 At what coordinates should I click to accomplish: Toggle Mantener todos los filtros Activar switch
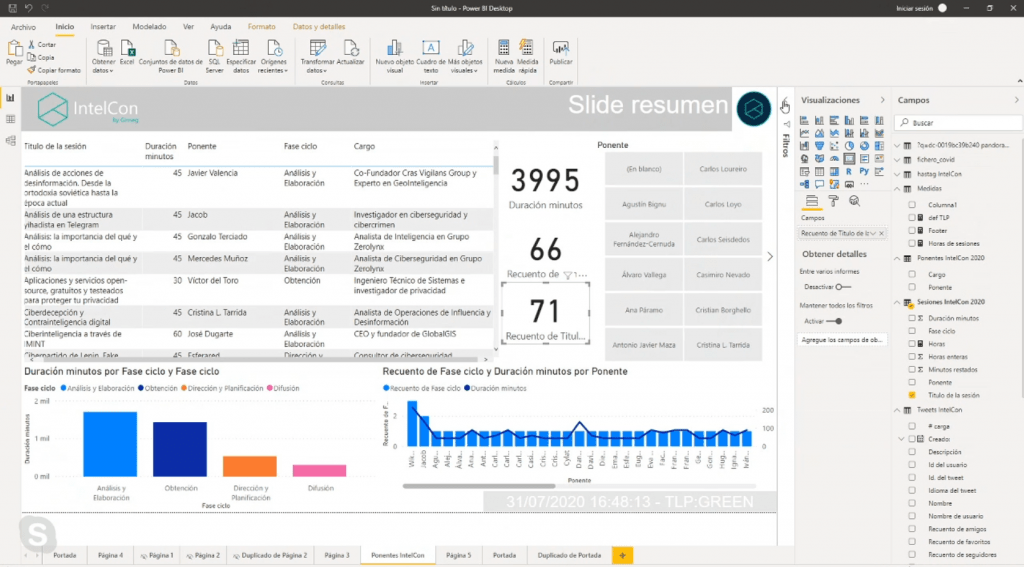click(834, 321)
